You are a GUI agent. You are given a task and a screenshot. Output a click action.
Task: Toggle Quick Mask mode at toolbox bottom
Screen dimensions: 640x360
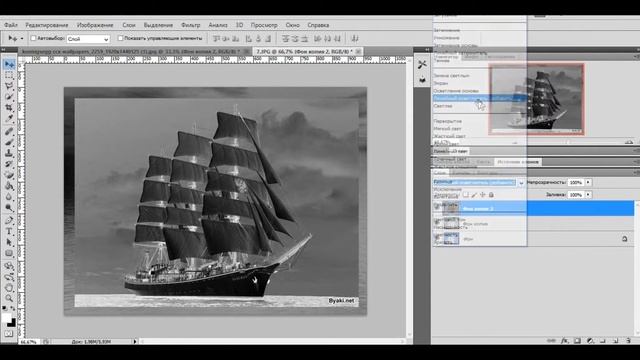(x=9, y=334)
